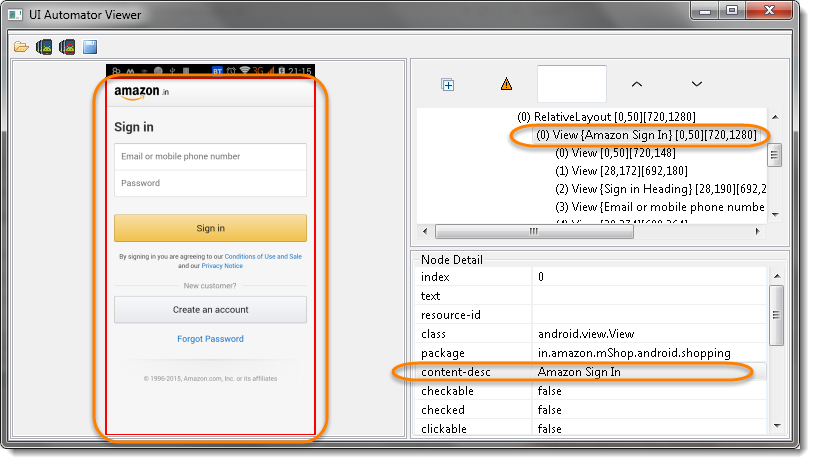This screenshot has height=464, width=815.
Task: Click the Conditions of Use and Sale link
Action: click(x=263, y=257)
